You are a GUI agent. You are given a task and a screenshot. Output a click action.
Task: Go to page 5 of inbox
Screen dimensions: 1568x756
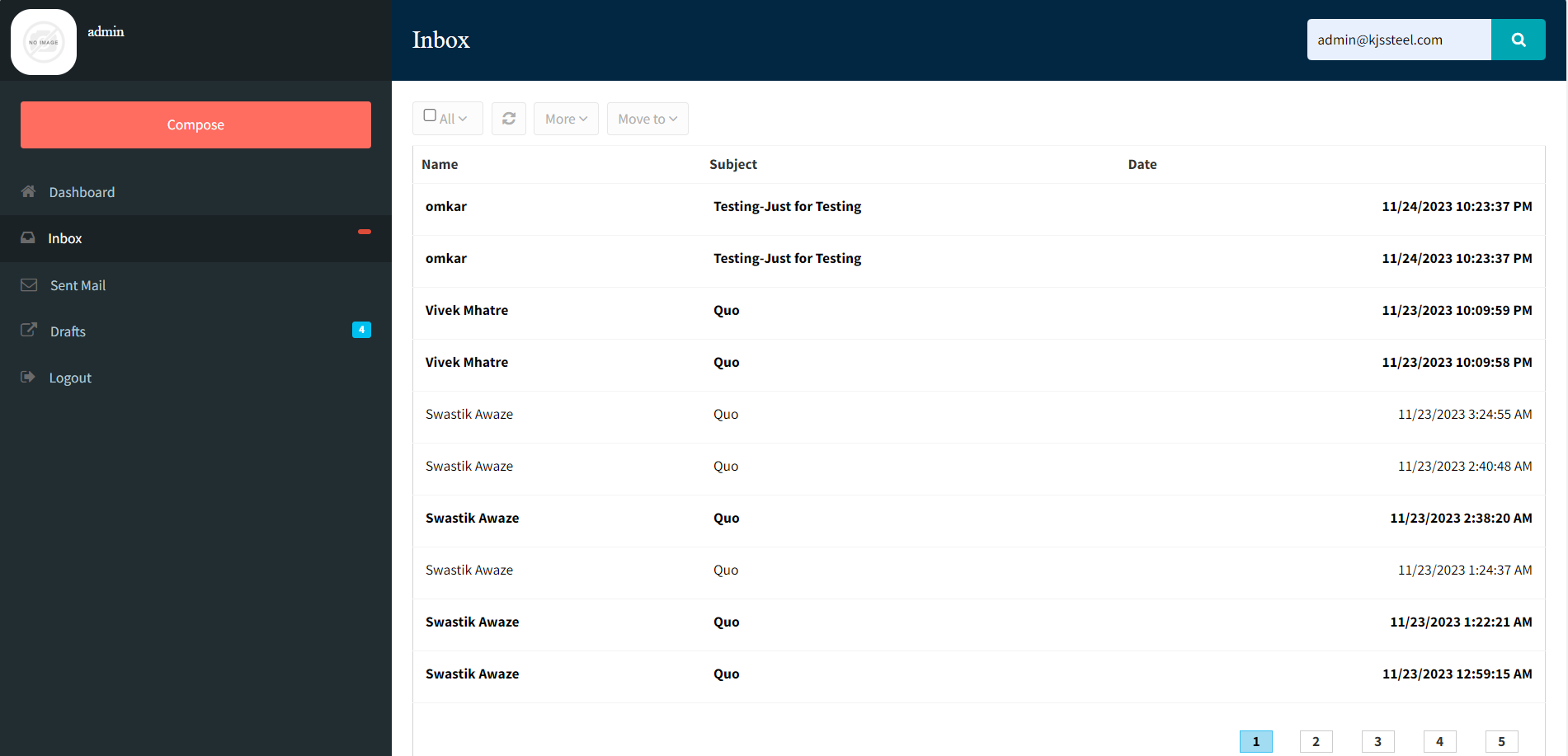click(x=1502, y=741)
